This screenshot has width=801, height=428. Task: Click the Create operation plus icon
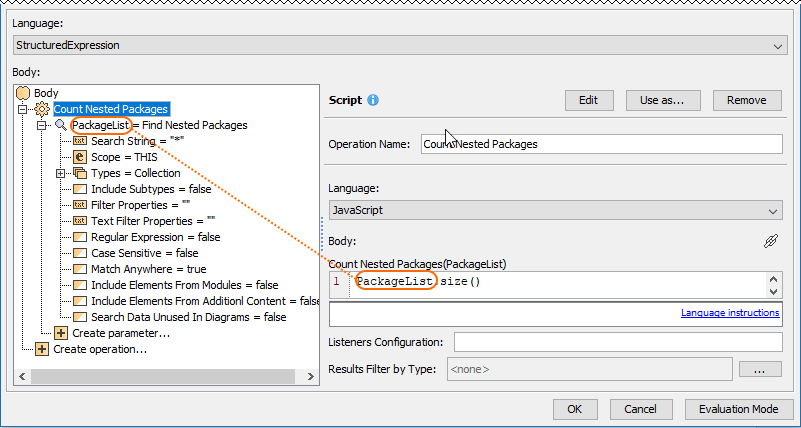(42, 349)
